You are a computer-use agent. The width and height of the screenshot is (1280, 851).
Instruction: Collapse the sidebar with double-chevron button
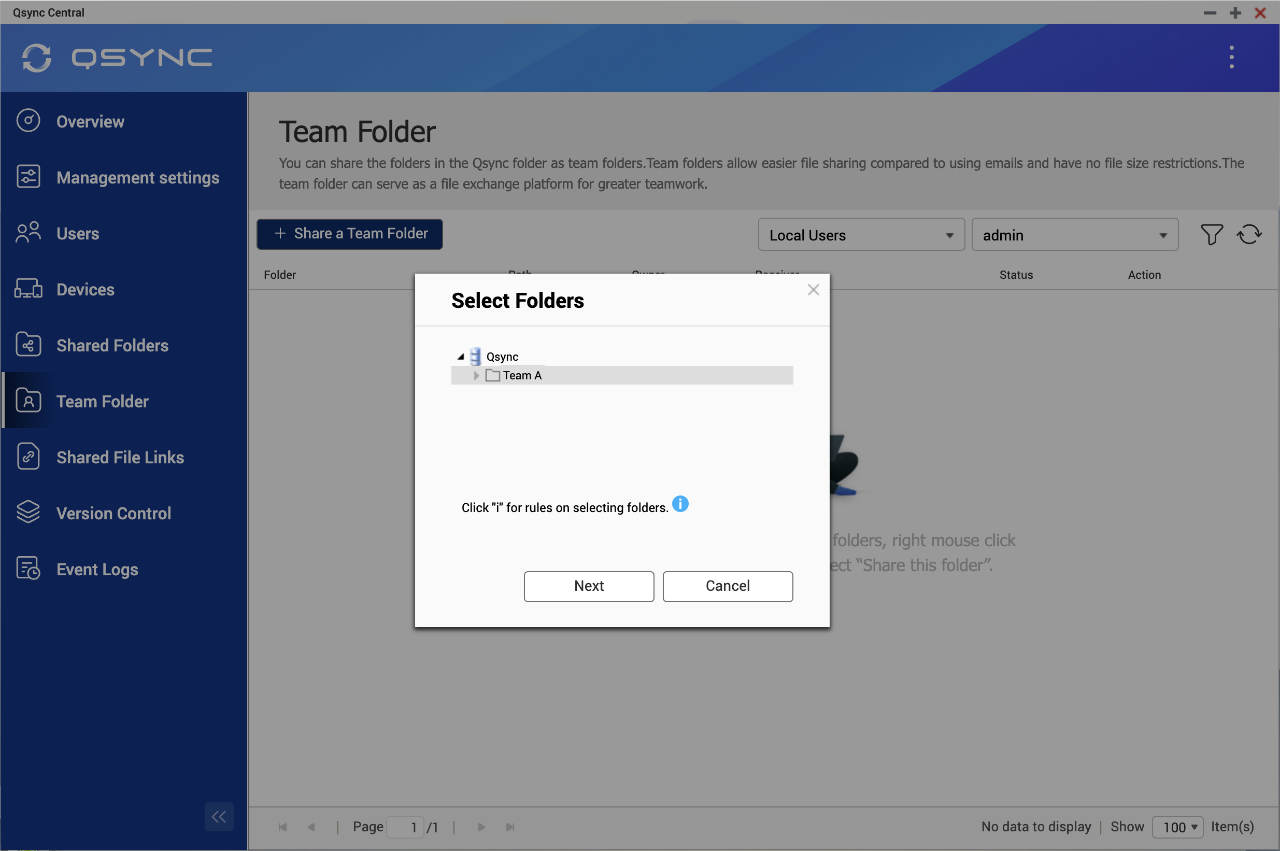click(x=219, y=816)
